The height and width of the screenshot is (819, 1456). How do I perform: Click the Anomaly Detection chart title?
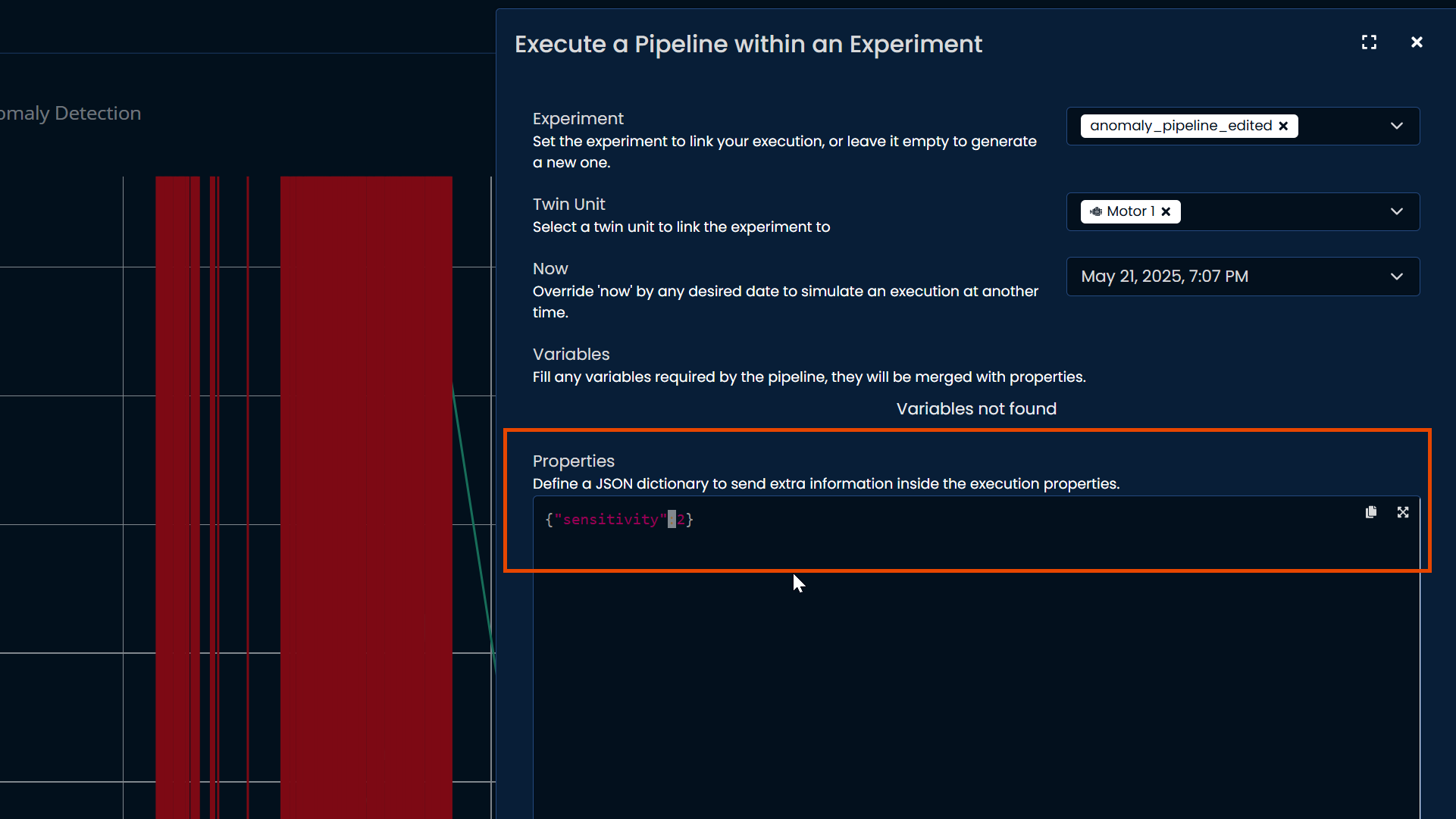click(70, 114)
